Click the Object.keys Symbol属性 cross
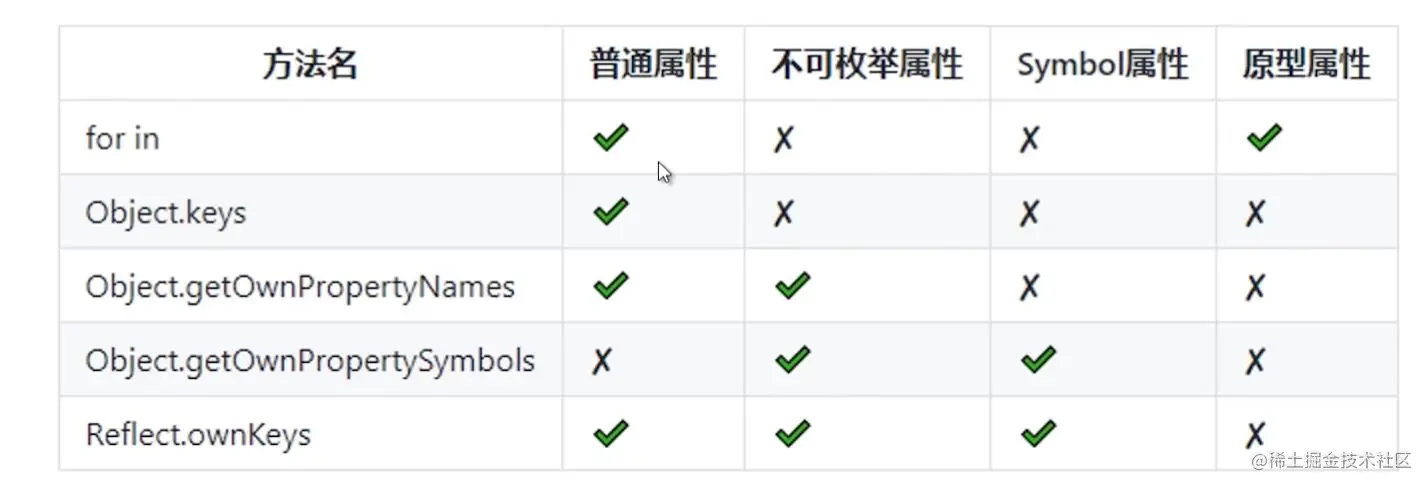The height and width of the screenshot is (487, 1428). coord(1029,213)
